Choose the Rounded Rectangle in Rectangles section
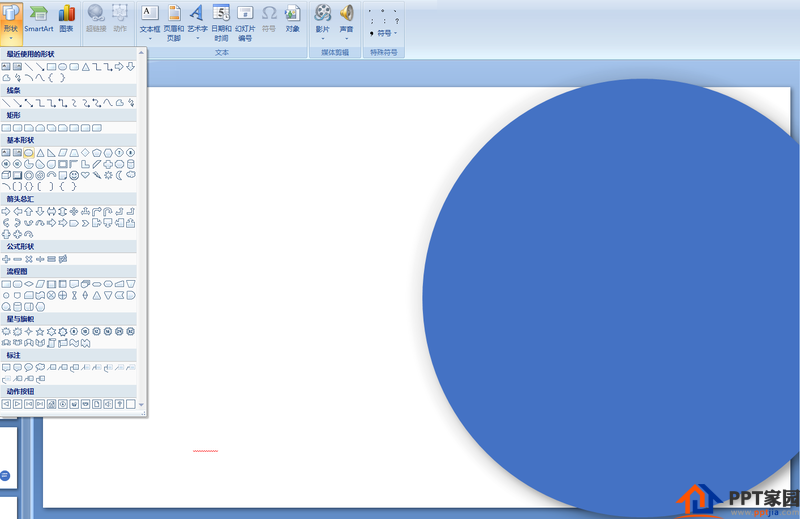 tap(17, 128)
